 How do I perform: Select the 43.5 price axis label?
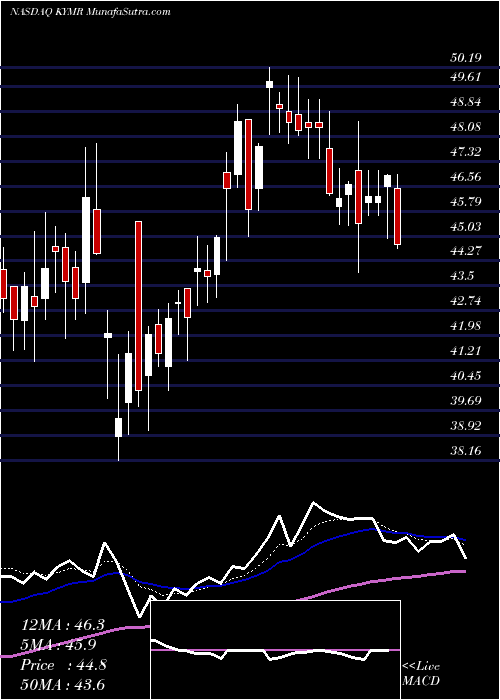pyautogui.click(x=462, y=276)
